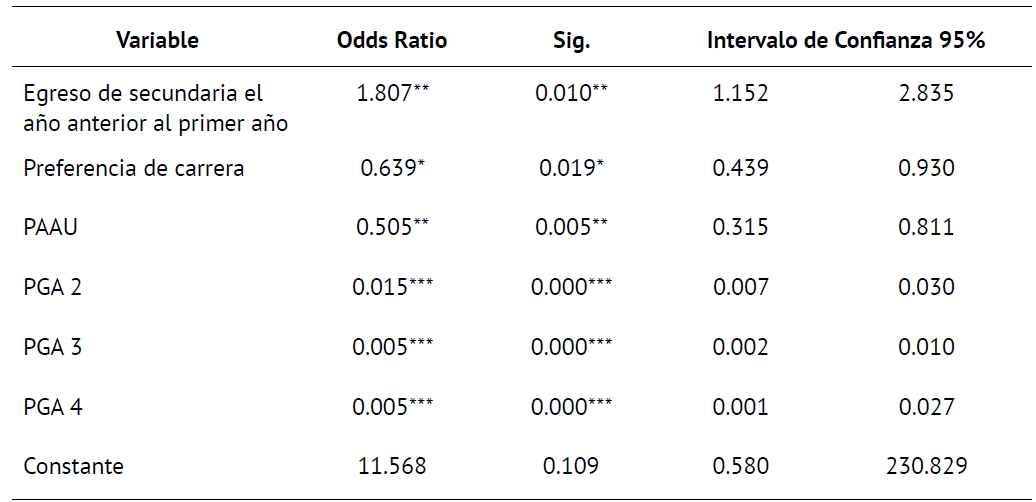This screenshot has width=1036, height=502.
Task: Click the Variable column header
Action: coord(158,41)
